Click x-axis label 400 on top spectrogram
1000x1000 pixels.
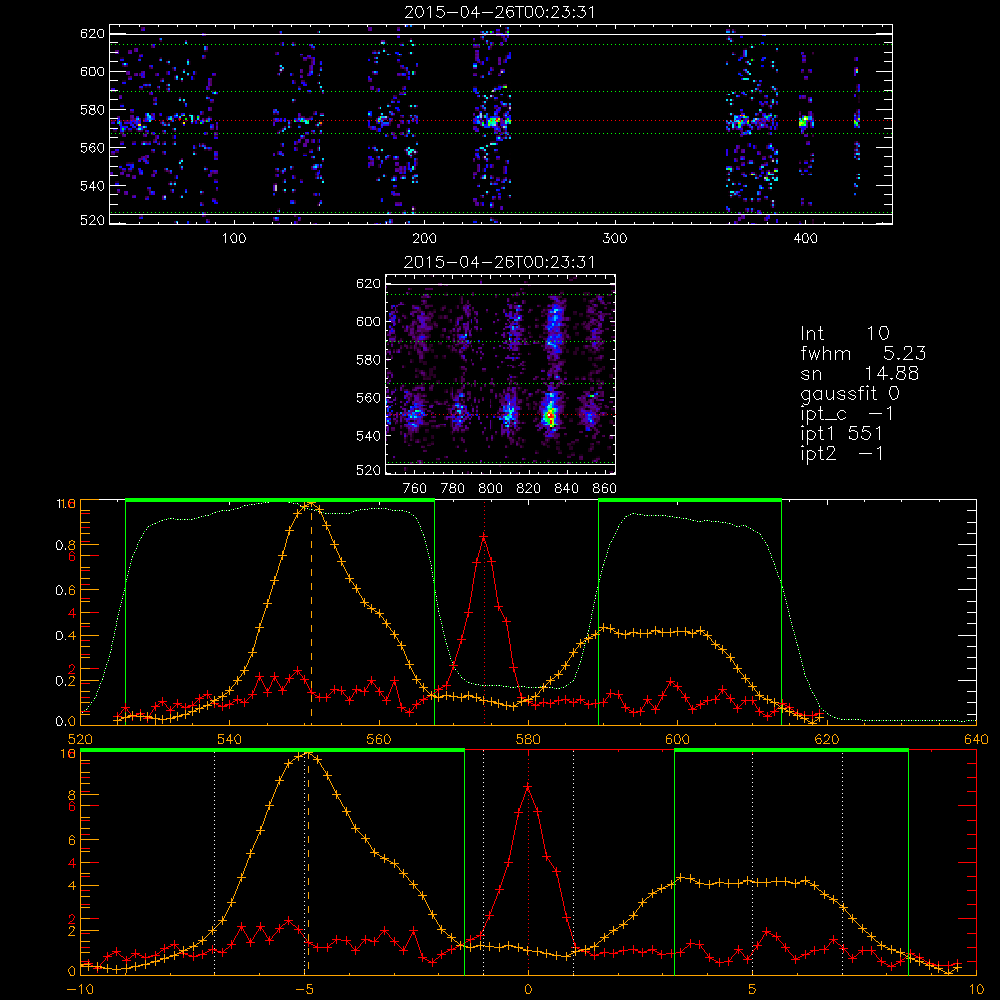pos(805,238)
